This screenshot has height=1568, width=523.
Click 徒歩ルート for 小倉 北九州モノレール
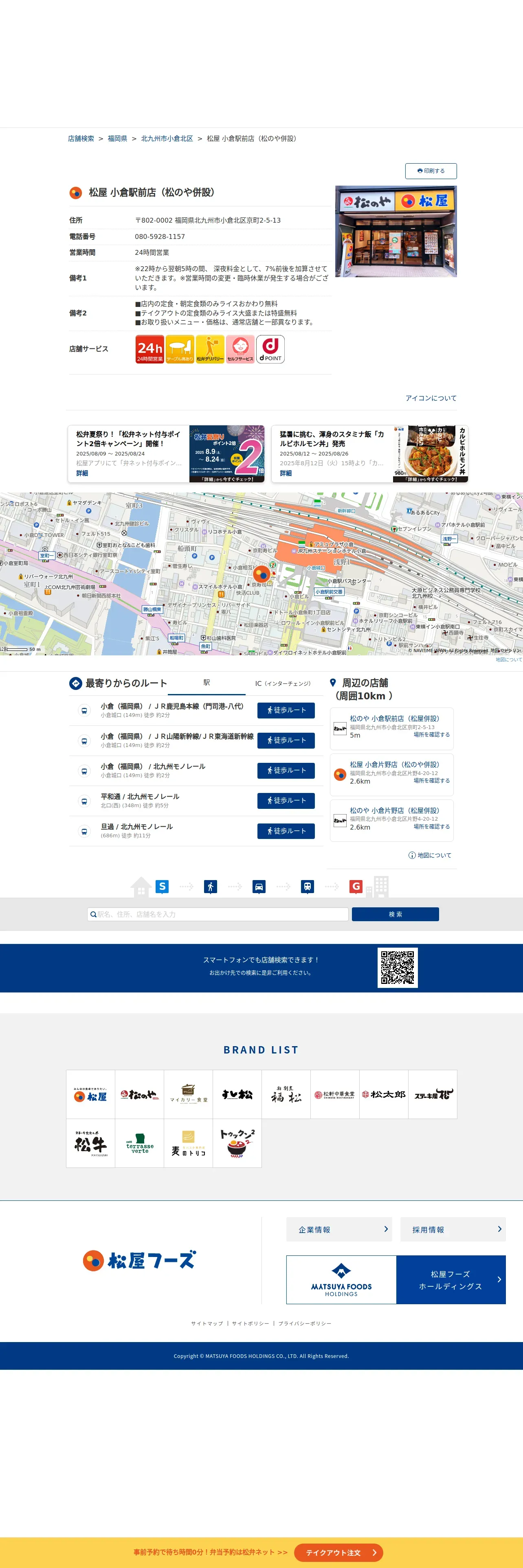coord(286,771)
